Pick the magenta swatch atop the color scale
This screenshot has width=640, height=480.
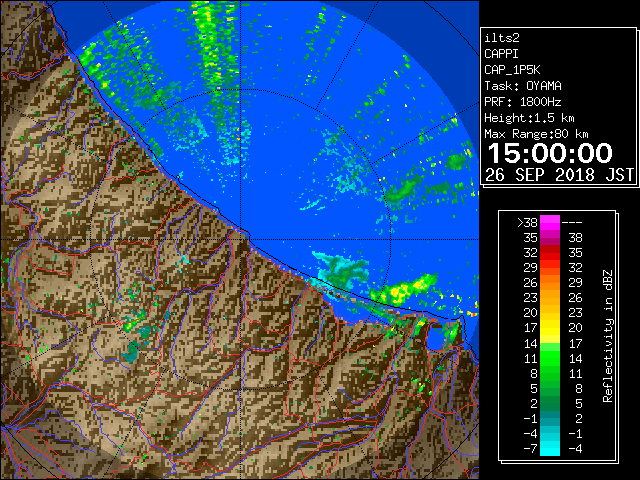(x=550, y=223)
